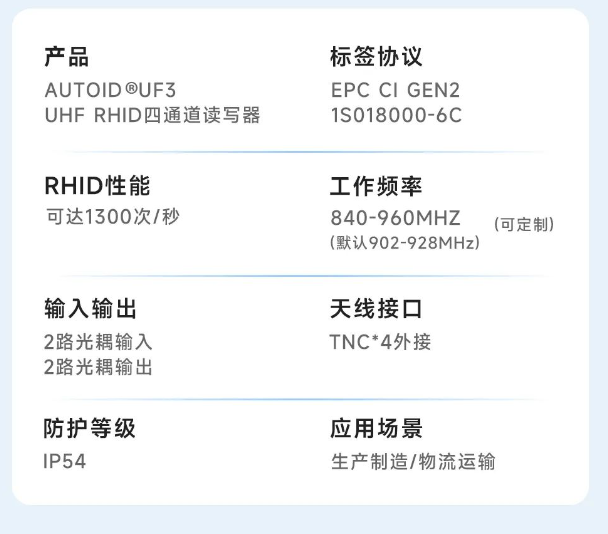608x534 pixels.
Task: Click the 天线接口 heading
Action: [376, 308]
